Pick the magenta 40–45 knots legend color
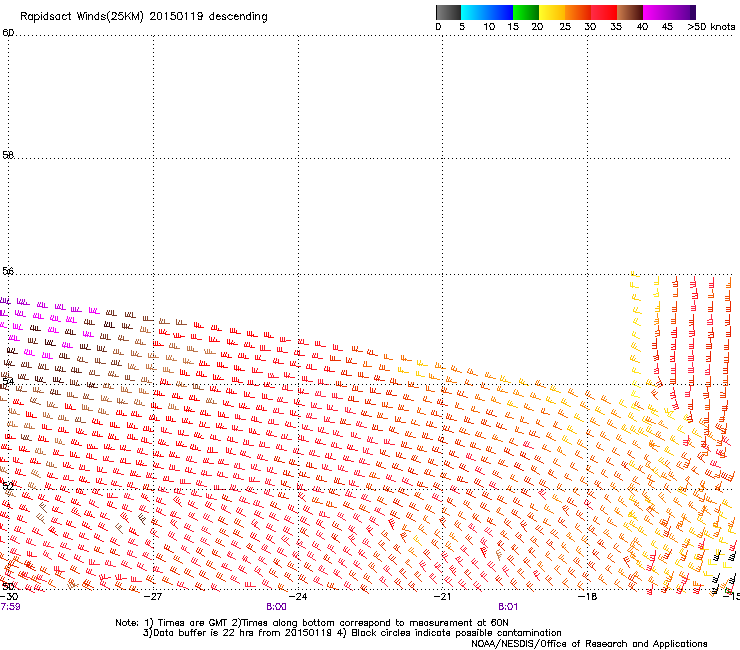 [656, 12]
